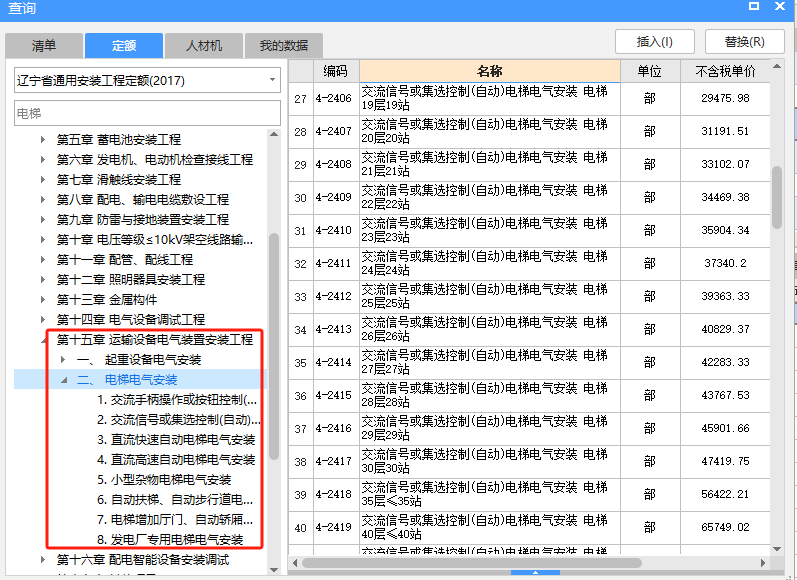Click name cell 电梯27层27站

489,362
